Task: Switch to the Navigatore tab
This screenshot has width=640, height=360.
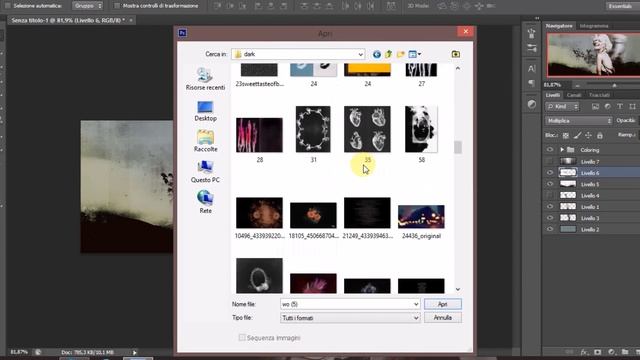Action: [x=559, y=26]
